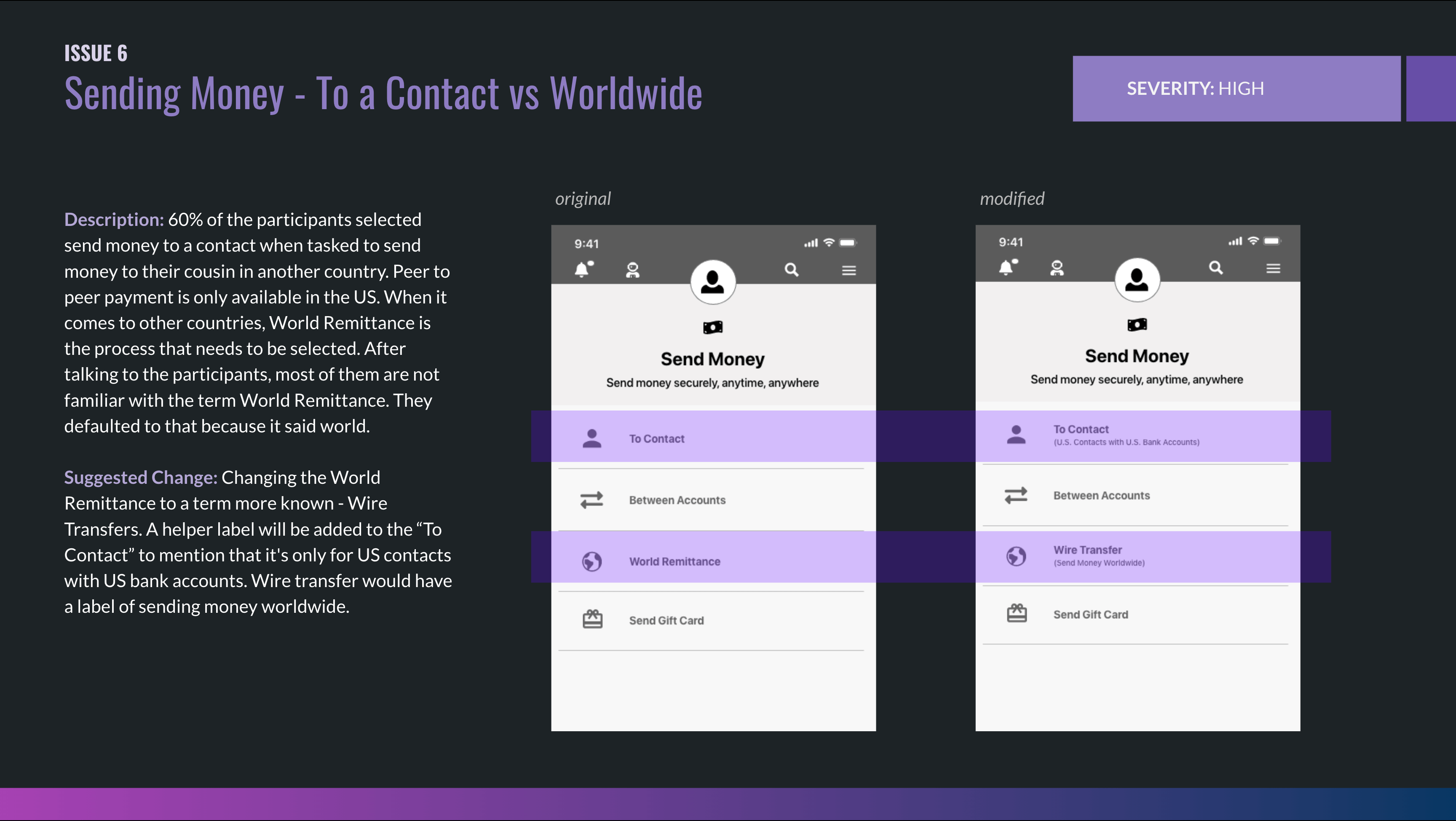Click the support agent icon in original mockup
Viewport: 1456px width, 821px height.
[x=632, y=270]
